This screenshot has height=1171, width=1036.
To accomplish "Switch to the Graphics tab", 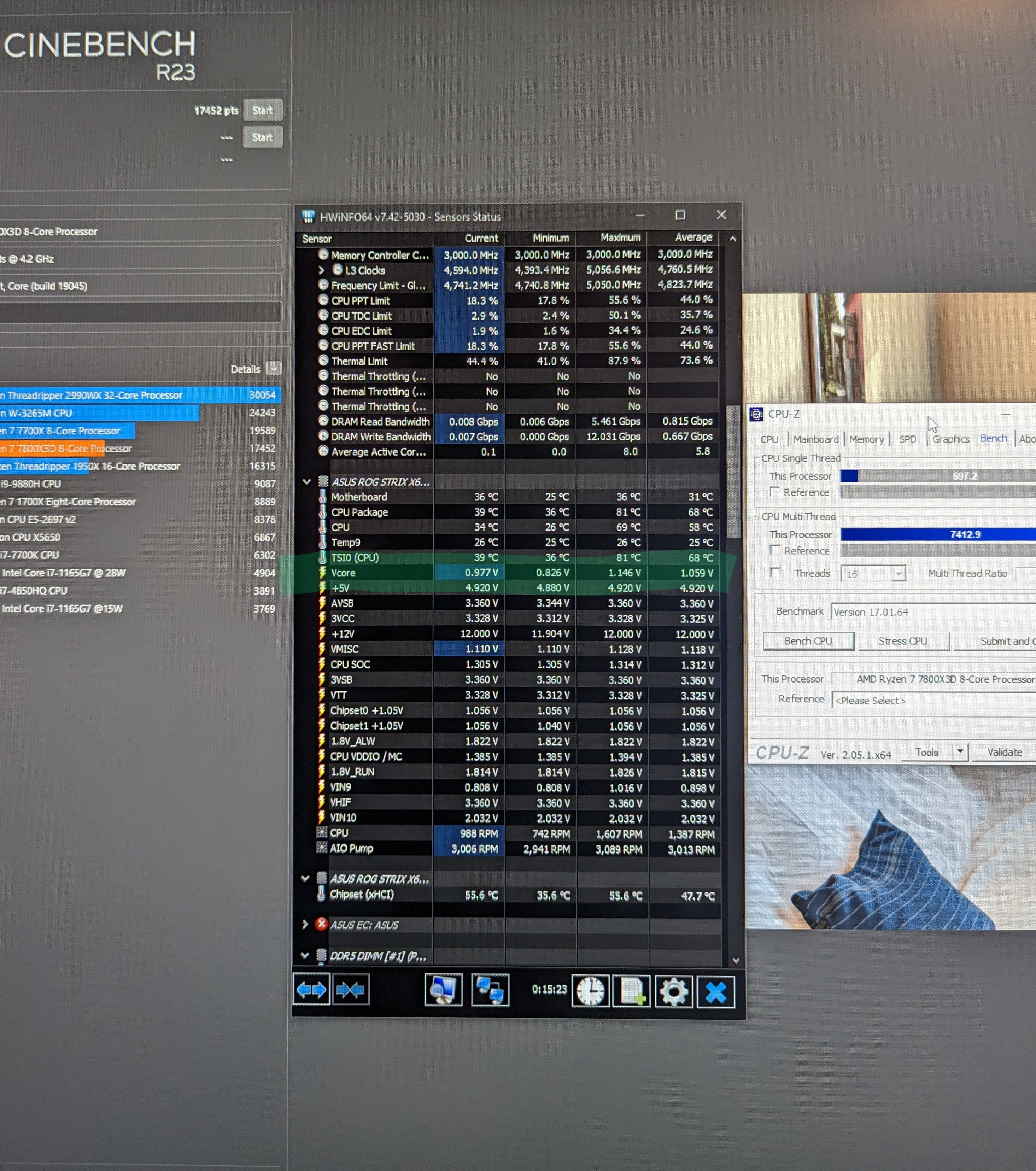I will [x=950, y=439].
